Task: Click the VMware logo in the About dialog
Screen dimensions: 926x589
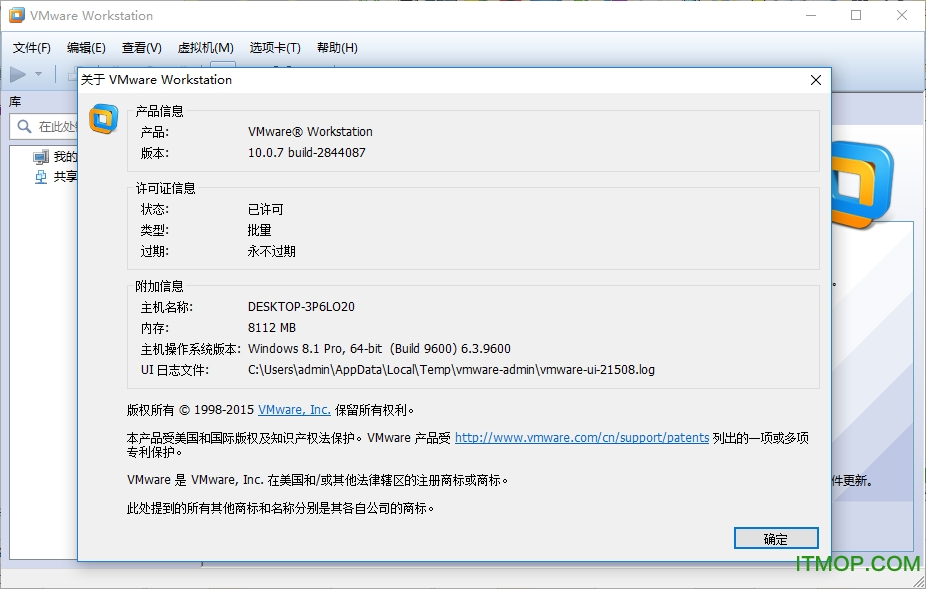Action: click(104, 119)
